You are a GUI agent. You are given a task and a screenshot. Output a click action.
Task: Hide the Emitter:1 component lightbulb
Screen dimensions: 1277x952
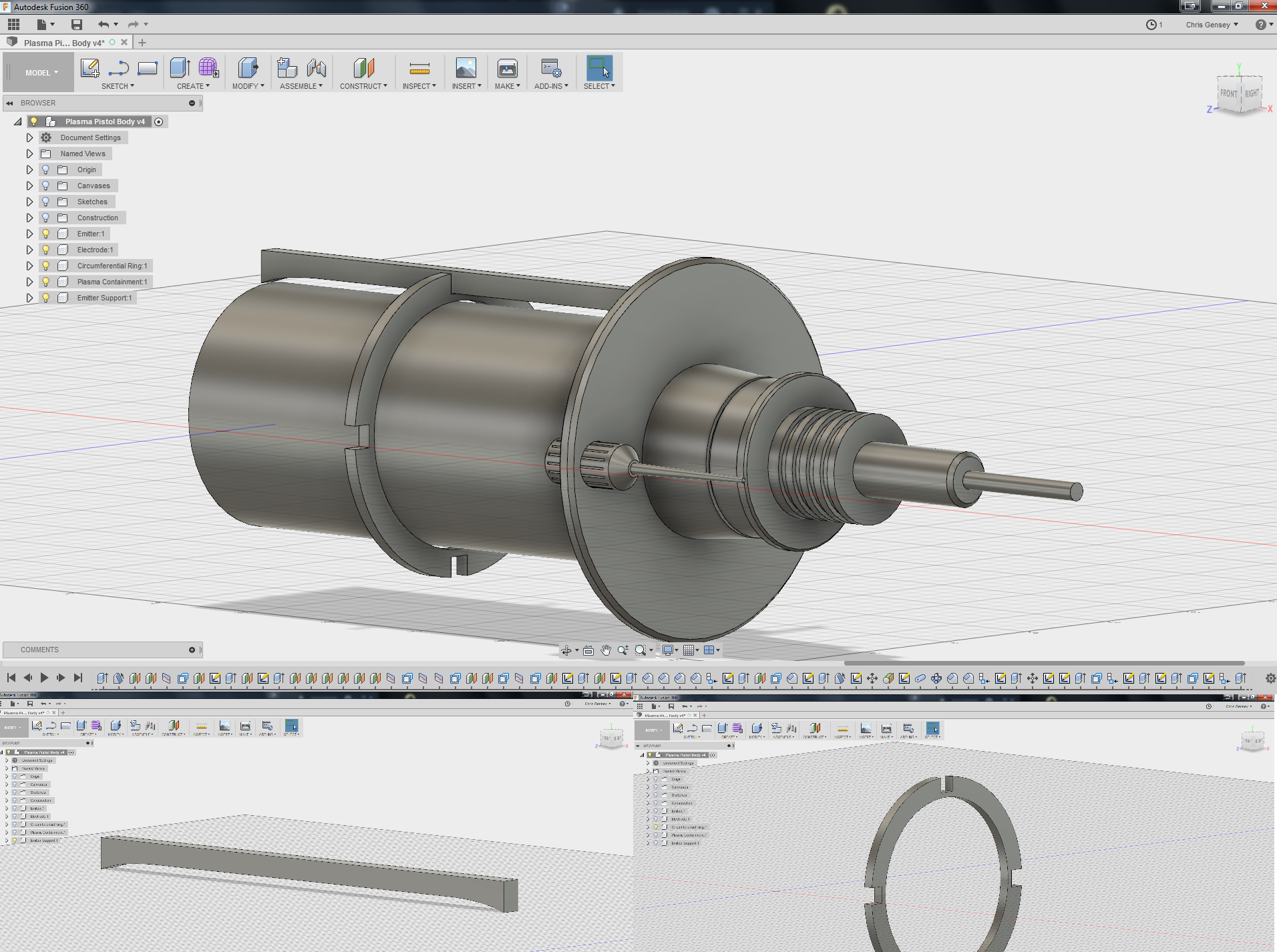click(45, 234)
